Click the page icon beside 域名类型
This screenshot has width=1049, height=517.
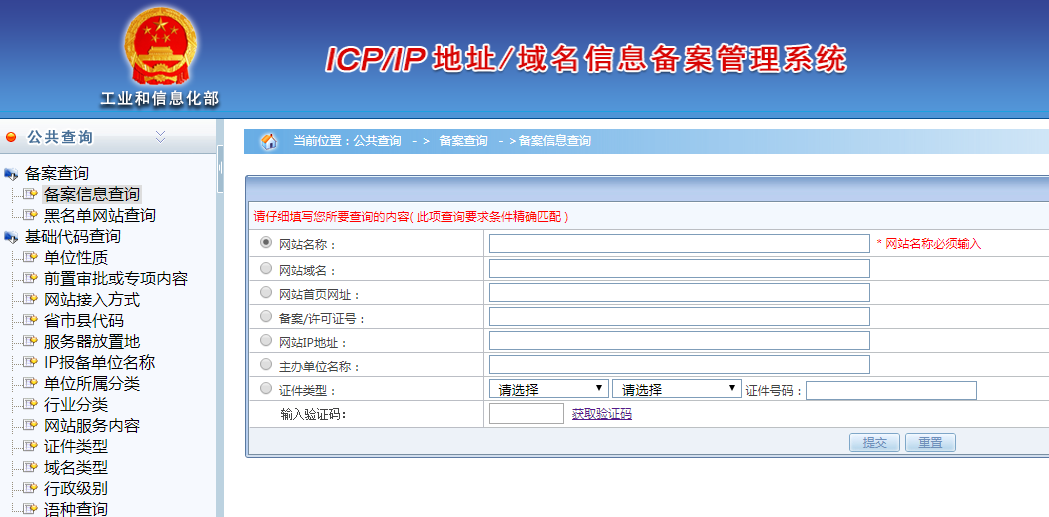point(30,467)
